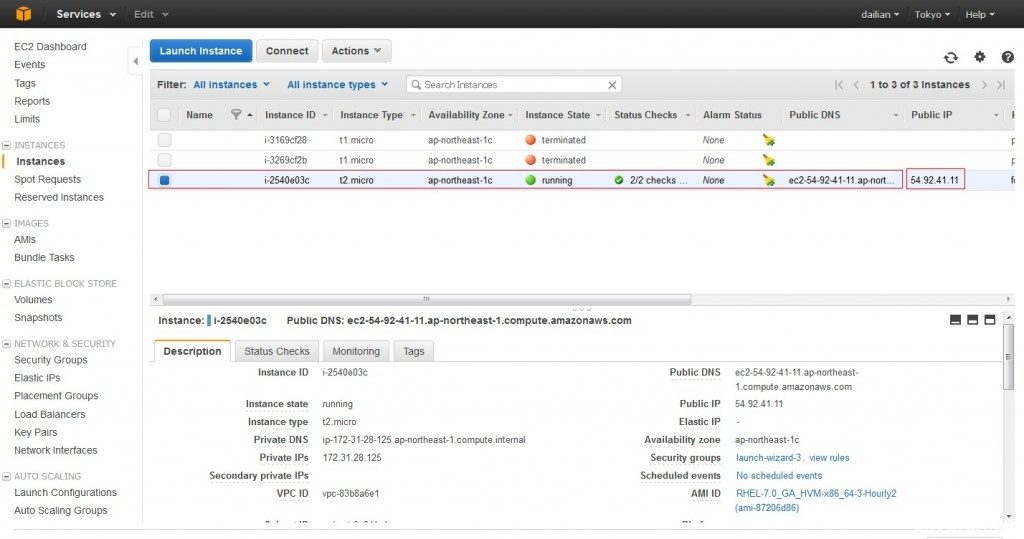Click the horizontal scrollbar under instance table
The width and height of the screenshot is (1024, 539).
425,298
